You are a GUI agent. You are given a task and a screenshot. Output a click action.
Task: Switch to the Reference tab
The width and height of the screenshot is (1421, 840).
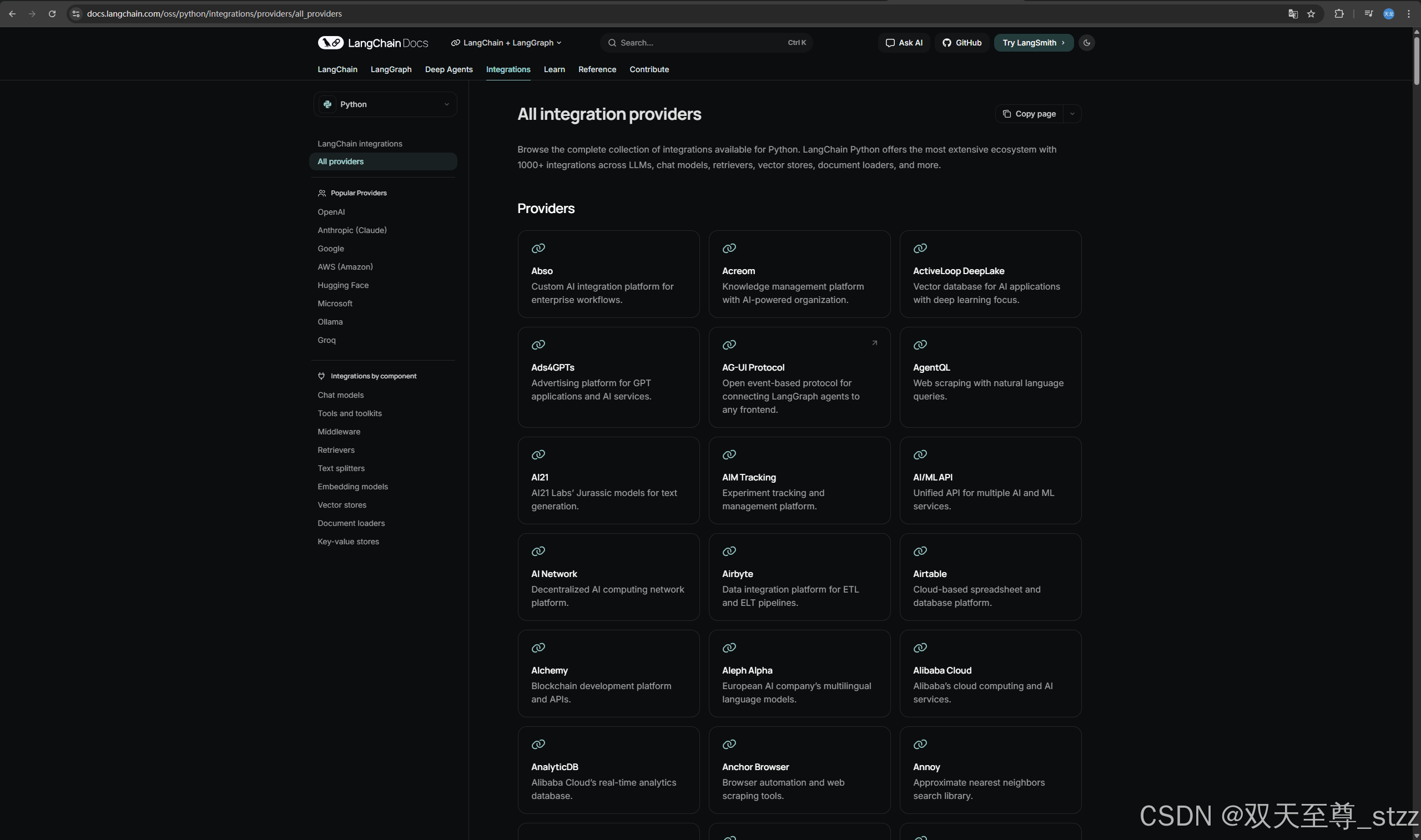pyautogui.click(x=597, y=69)
